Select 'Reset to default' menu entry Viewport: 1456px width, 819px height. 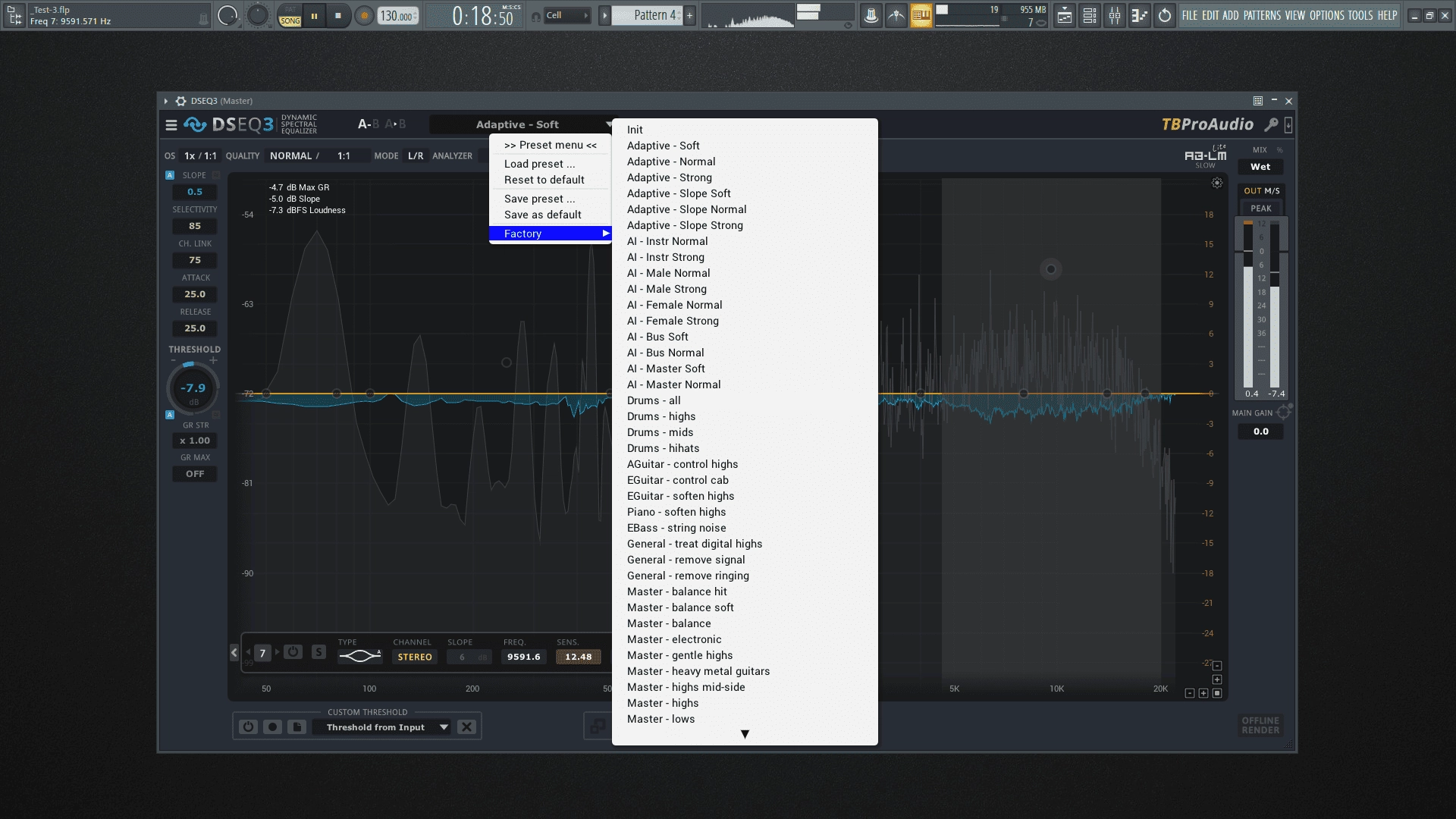point(550,180)
